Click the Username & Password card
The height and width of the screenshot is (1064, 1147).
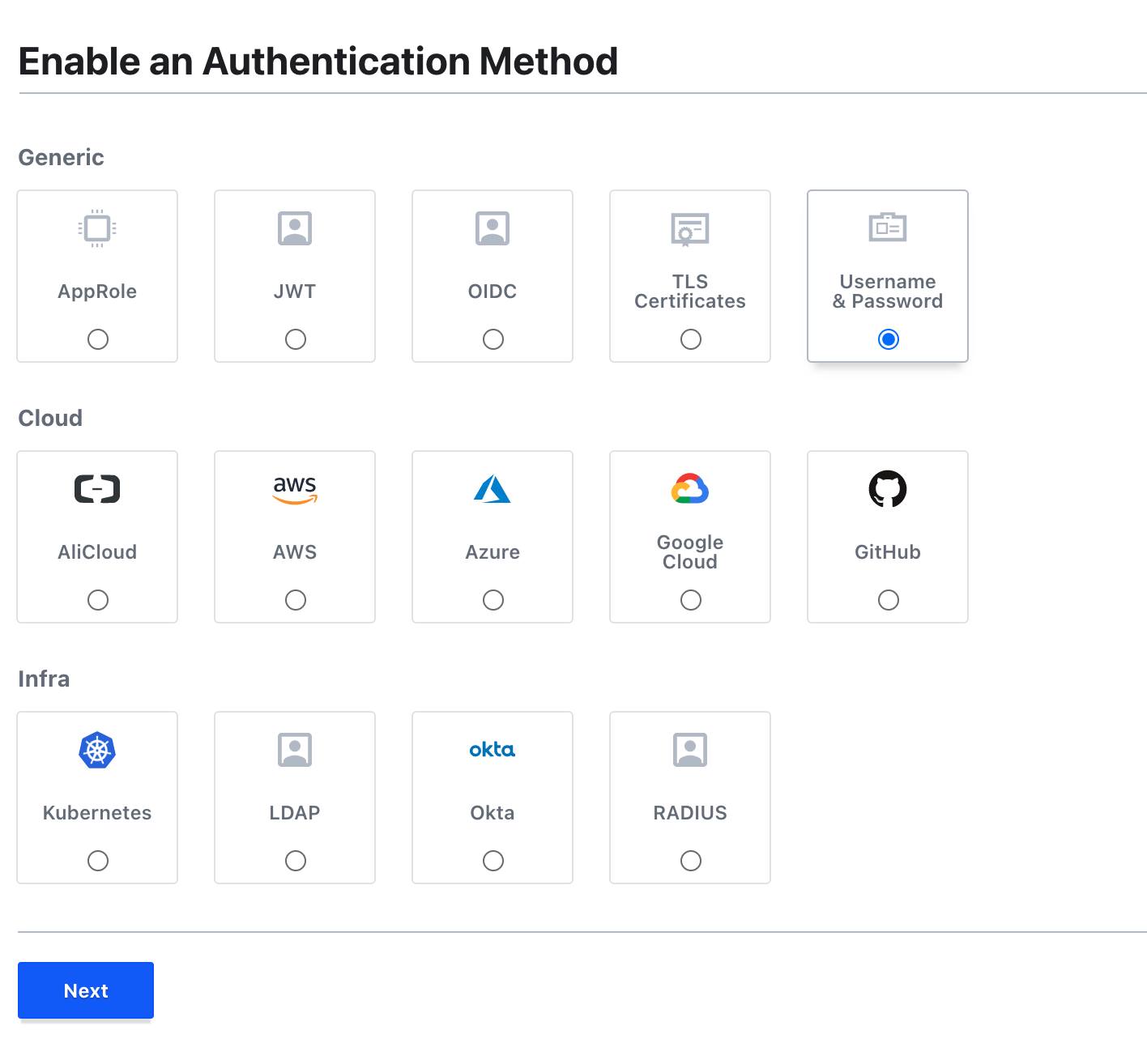pos(888,276)
